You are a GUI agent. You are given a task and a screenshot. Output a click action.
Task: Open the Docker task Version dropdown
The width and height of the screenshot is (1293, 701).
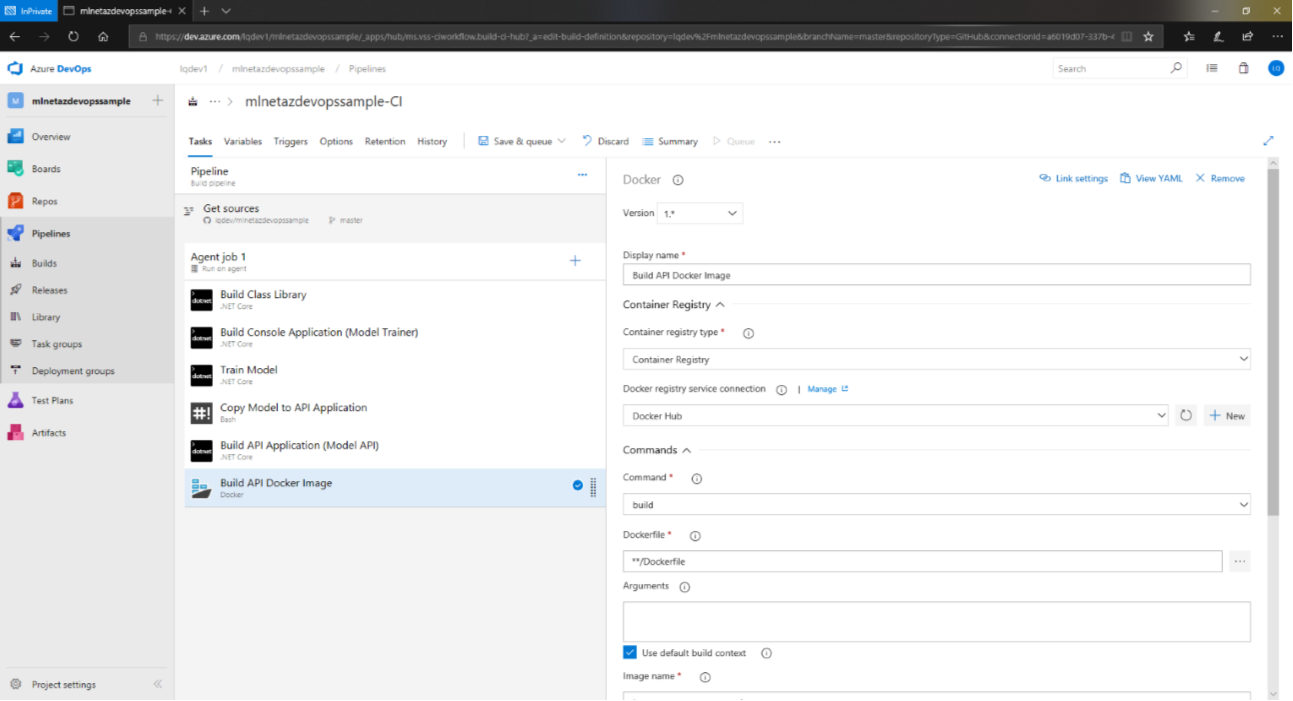click(x=699, y=213)
